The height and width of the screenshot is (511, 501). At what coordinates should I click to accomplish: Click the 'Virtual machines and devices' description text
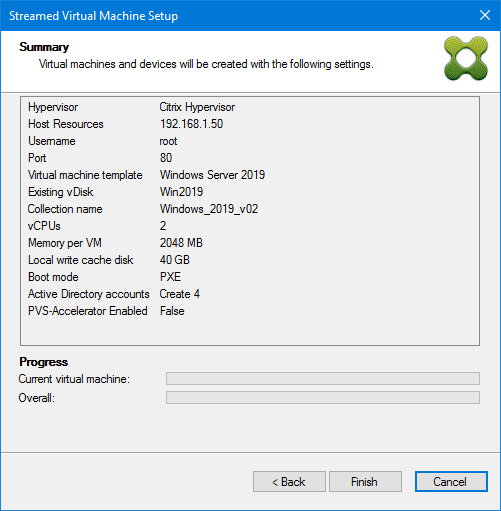tap(206, 64)
